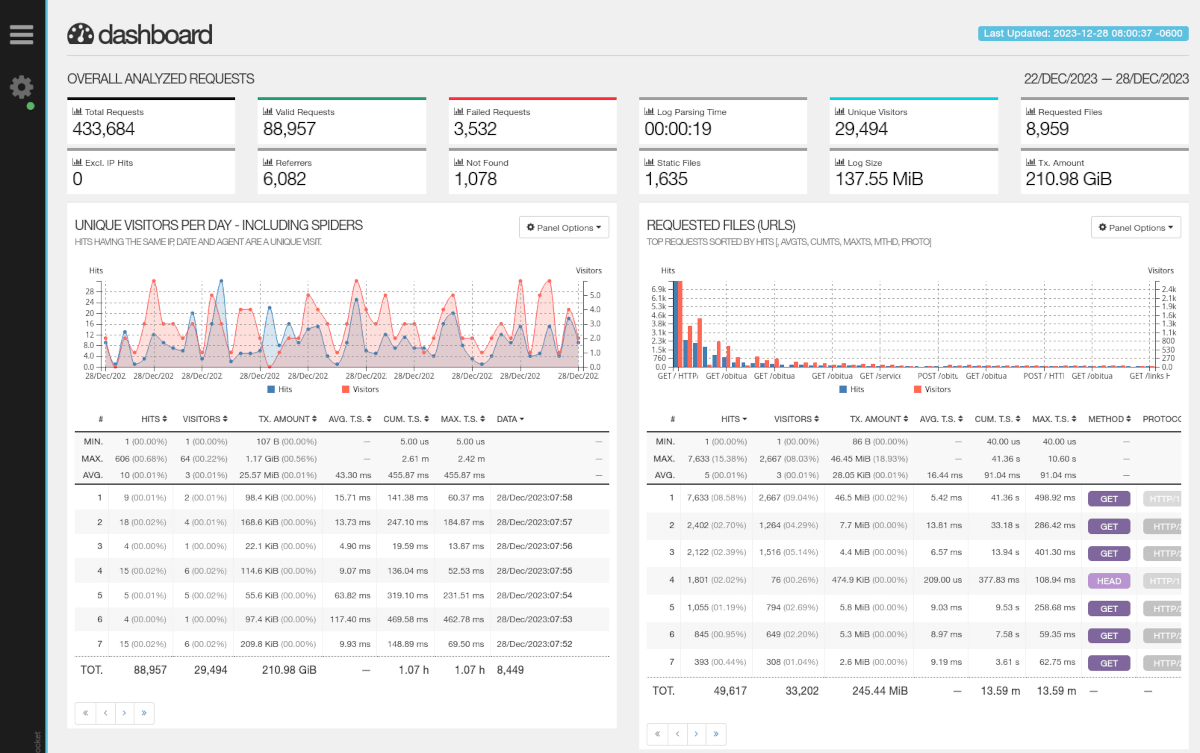Sort Unique Visitors table by TX. AMOUNT

pos(286,419)
